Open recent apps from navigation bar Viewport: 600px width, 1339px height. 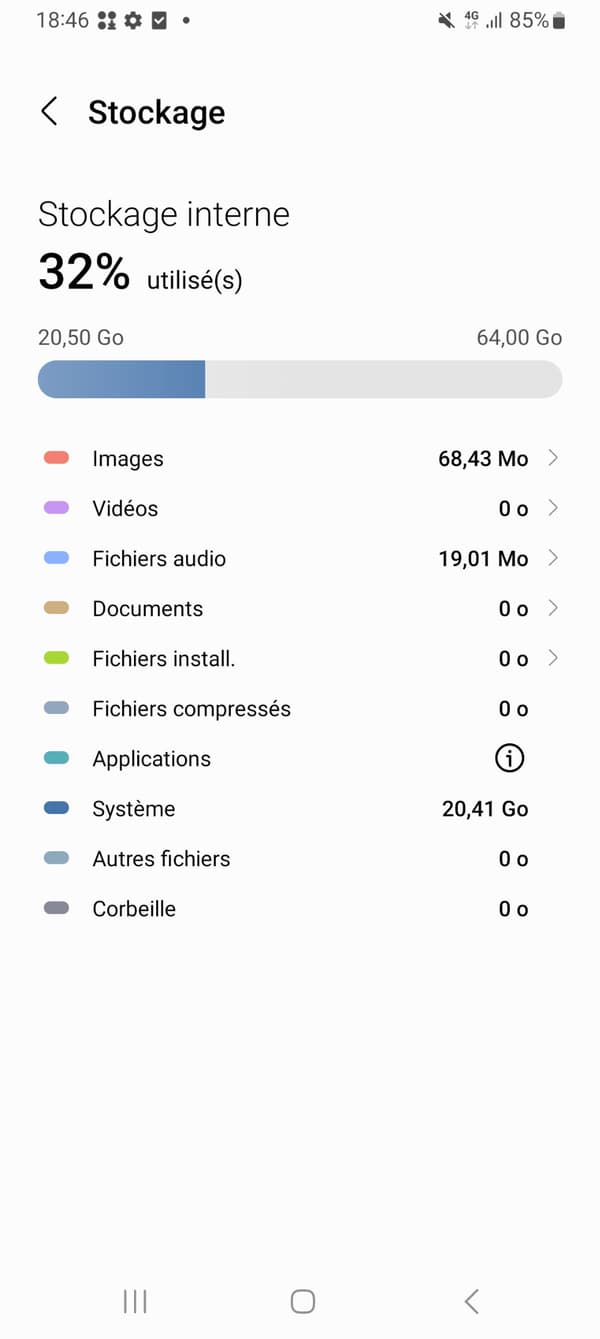point(135,1301)
